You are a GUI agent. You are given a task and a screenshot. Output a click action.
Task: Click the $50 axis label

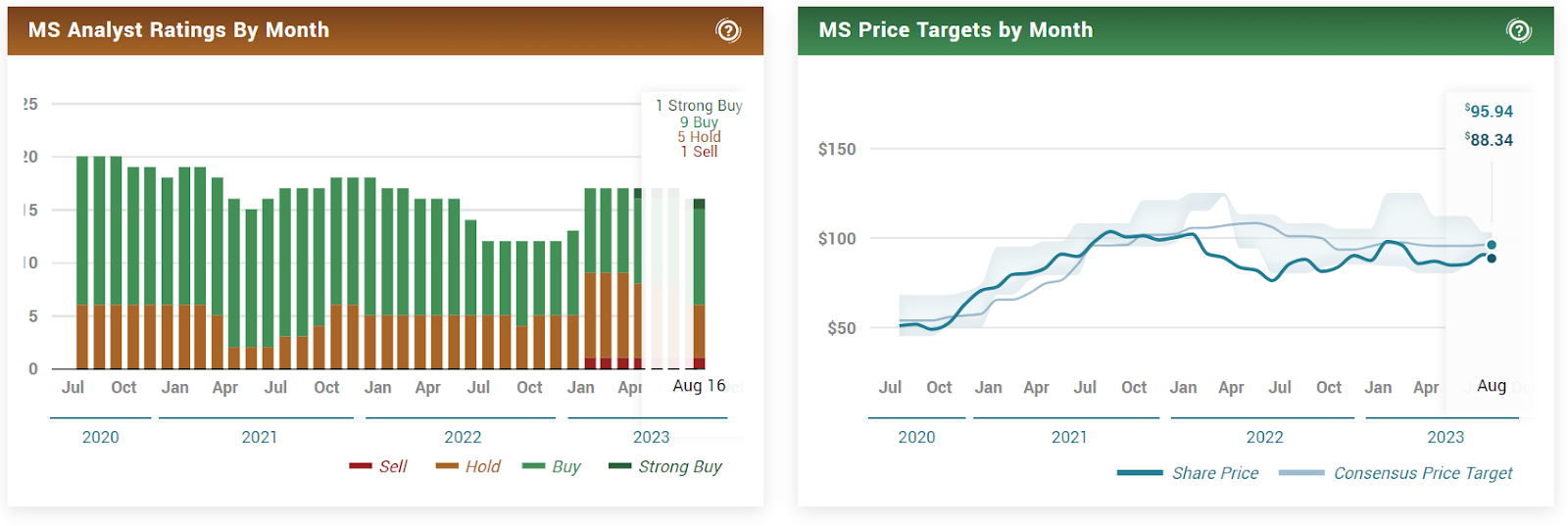click(842, 328)
